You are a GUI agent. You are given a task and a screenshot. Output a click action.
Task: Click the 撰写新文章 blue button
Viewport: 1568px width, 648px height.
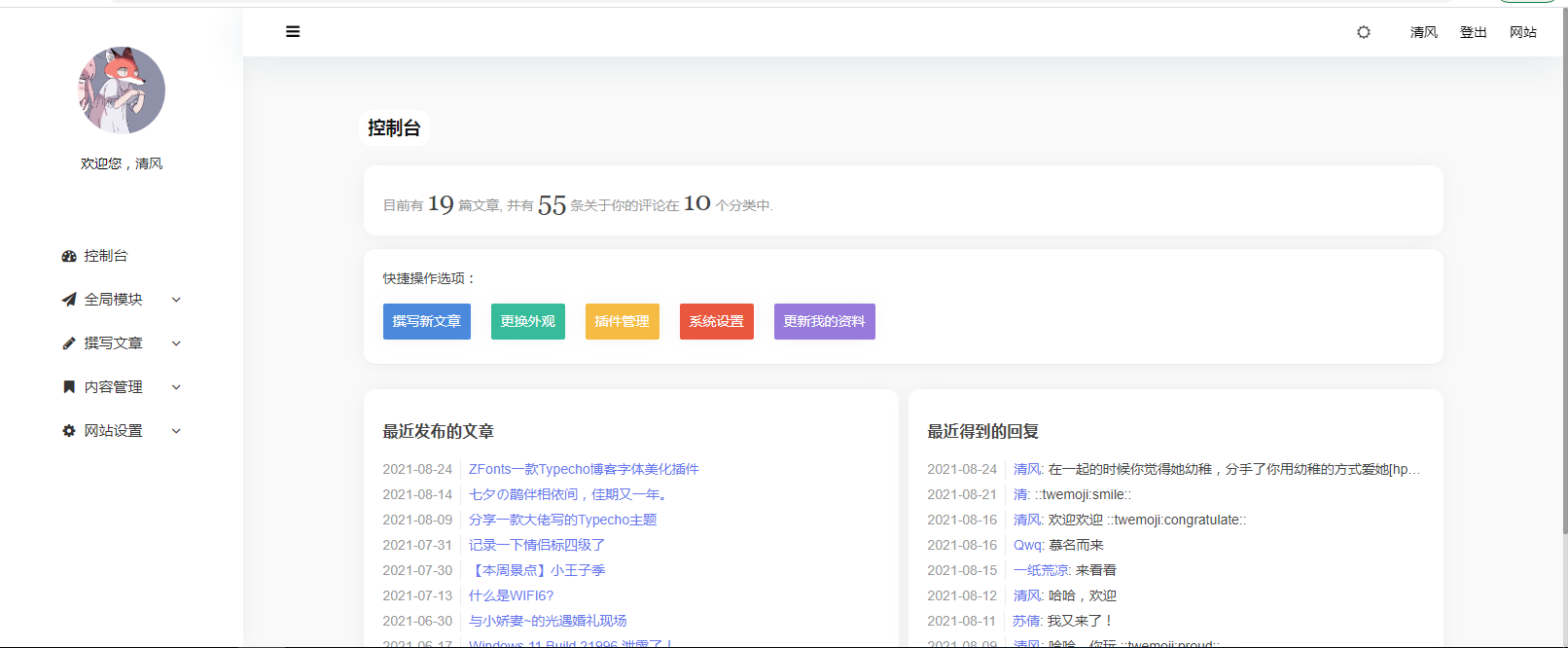(426, 321)
